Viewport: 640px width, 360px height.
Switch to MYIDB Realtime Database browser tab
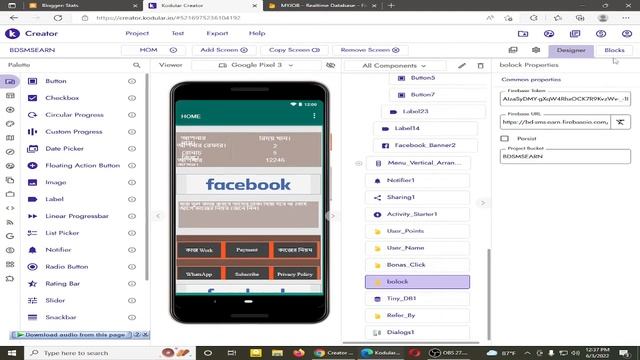point(322,5)
